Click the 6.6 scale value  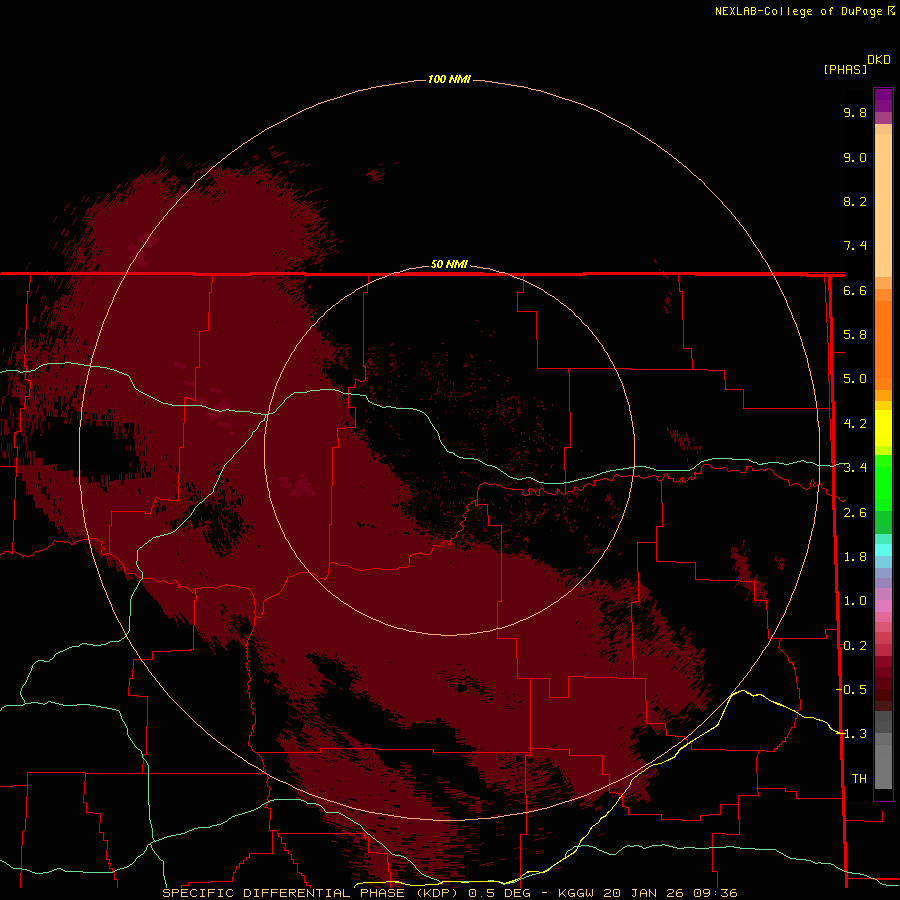pos(855,290)
